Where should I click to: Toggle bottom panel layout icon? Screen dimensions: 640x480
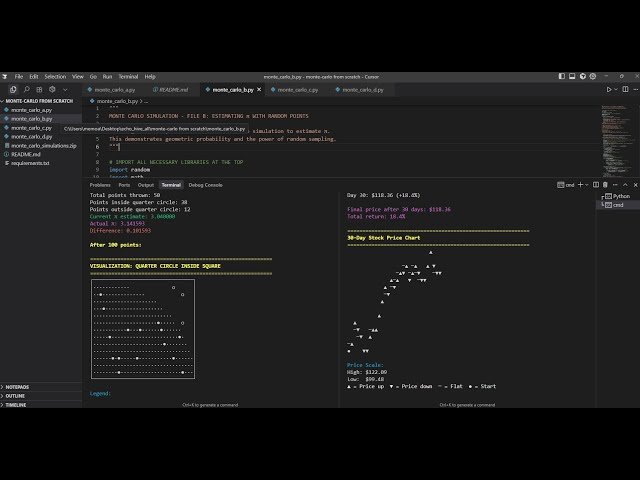tap(572, 76)
